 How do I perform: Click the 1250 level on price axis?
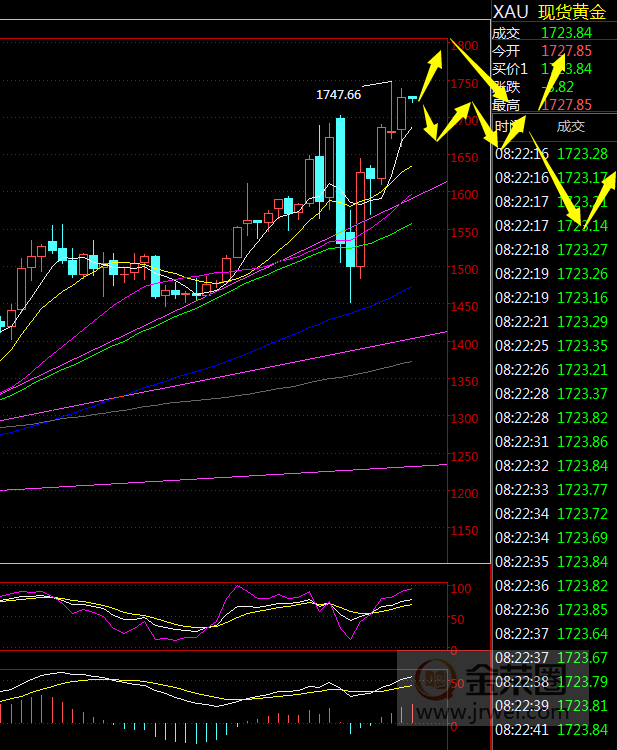click(463, 457)
